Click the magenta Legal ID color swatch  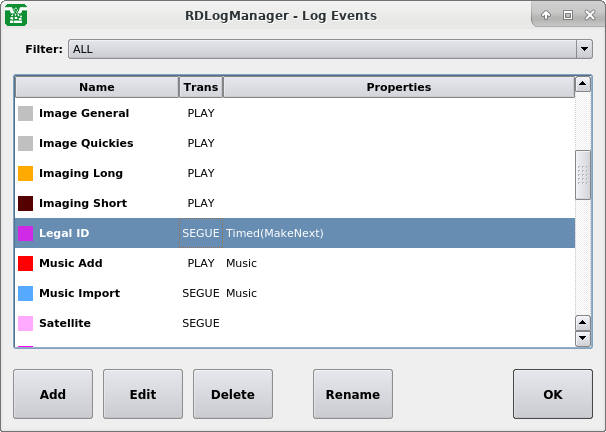tap(26, 234)
